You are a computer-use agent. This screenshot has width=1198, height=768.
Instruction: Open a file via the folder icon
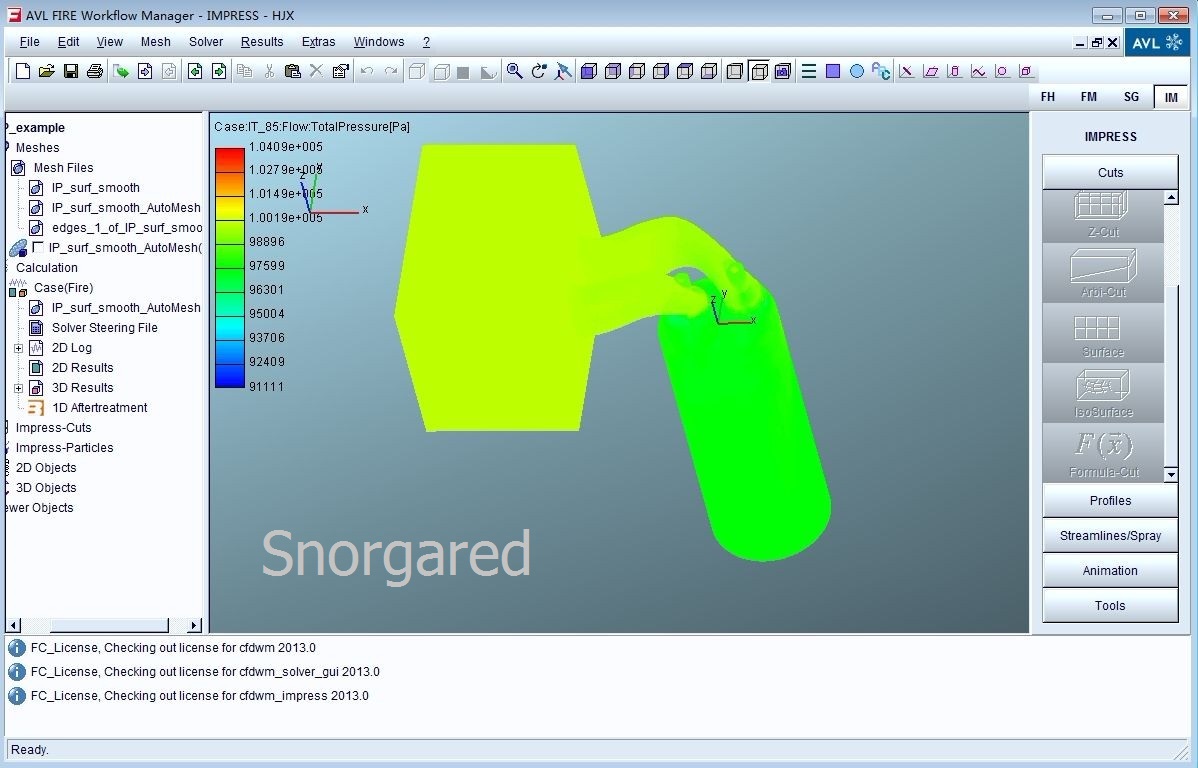pyautogui.click(x=47, y=71)
